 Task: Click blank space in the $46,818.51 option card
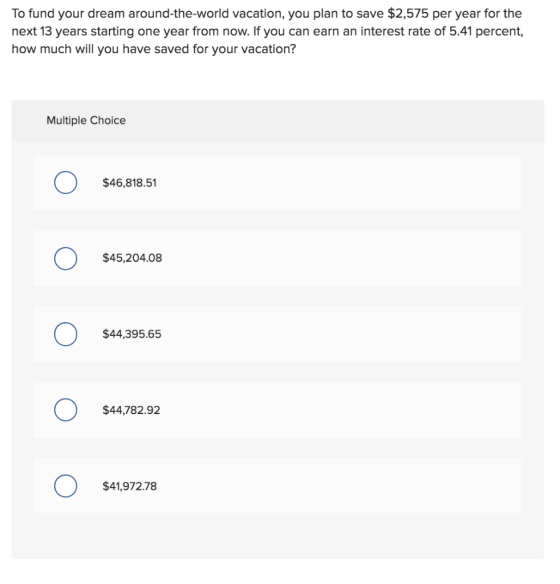(335, 182)
